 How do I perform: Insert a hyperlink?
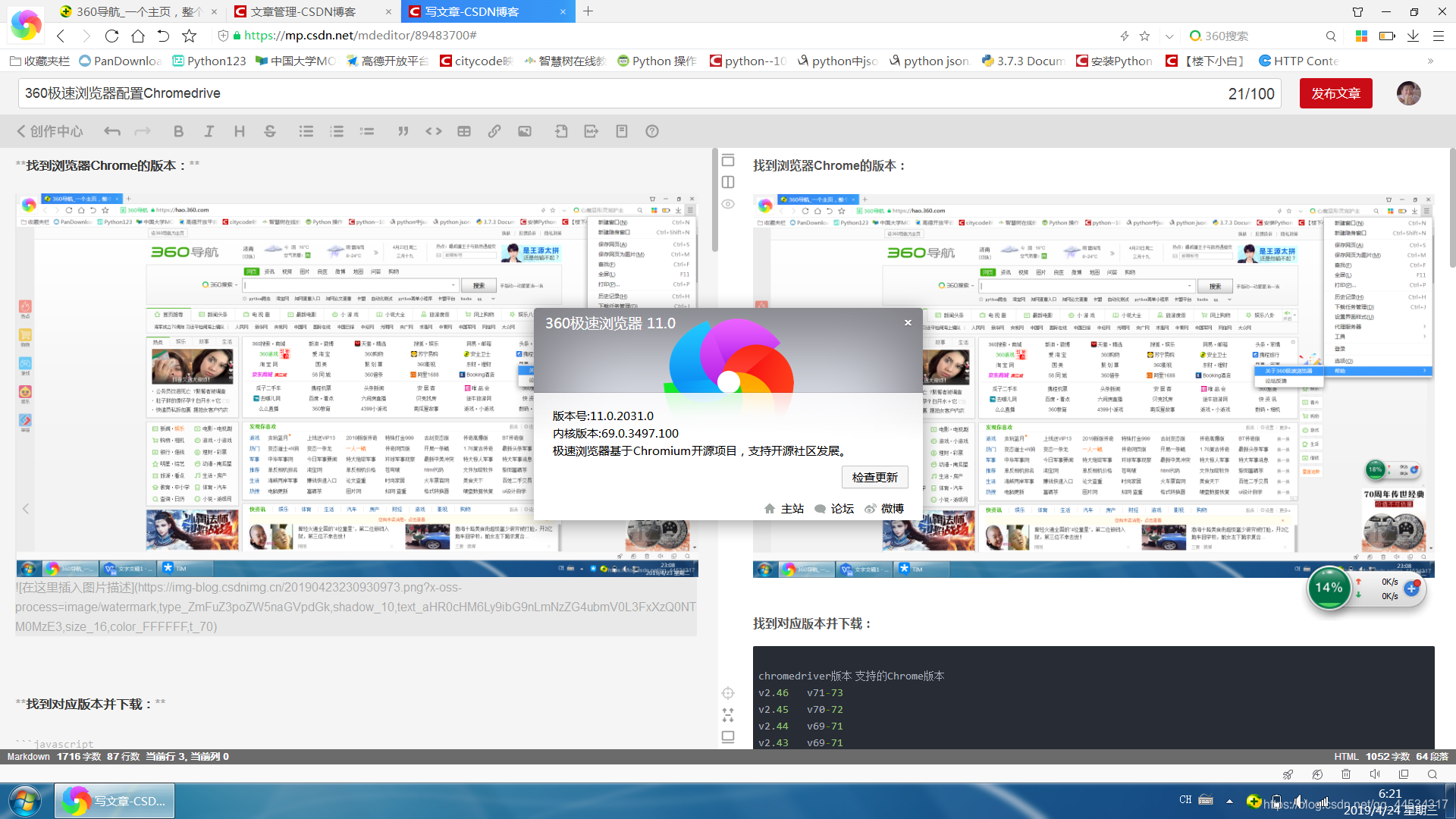coord(494,131)
